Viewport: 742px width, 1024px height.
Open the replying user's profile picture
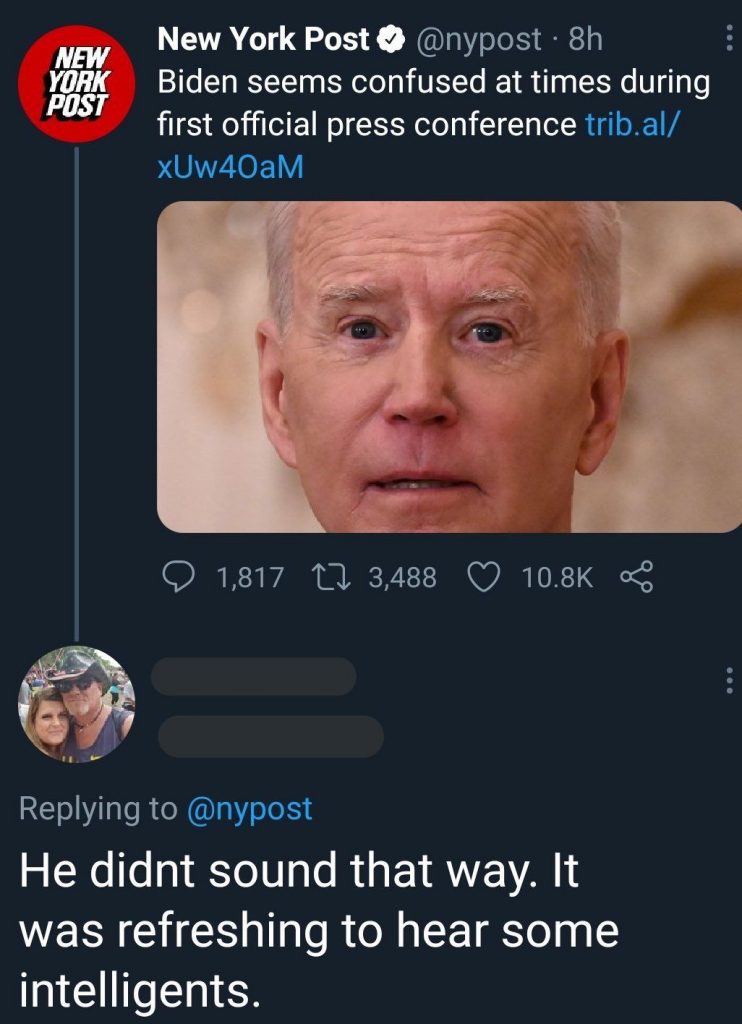tap(77, 704)
